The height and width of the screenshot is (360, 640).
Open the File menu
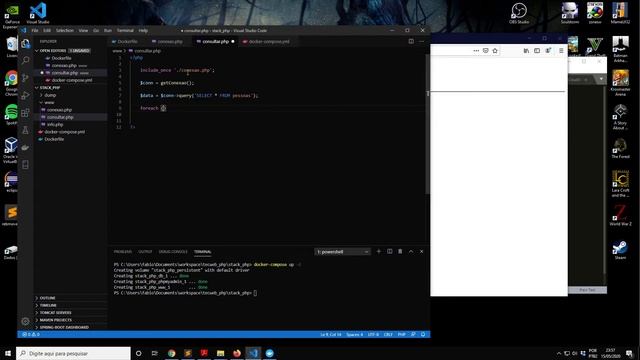point(35,31)
